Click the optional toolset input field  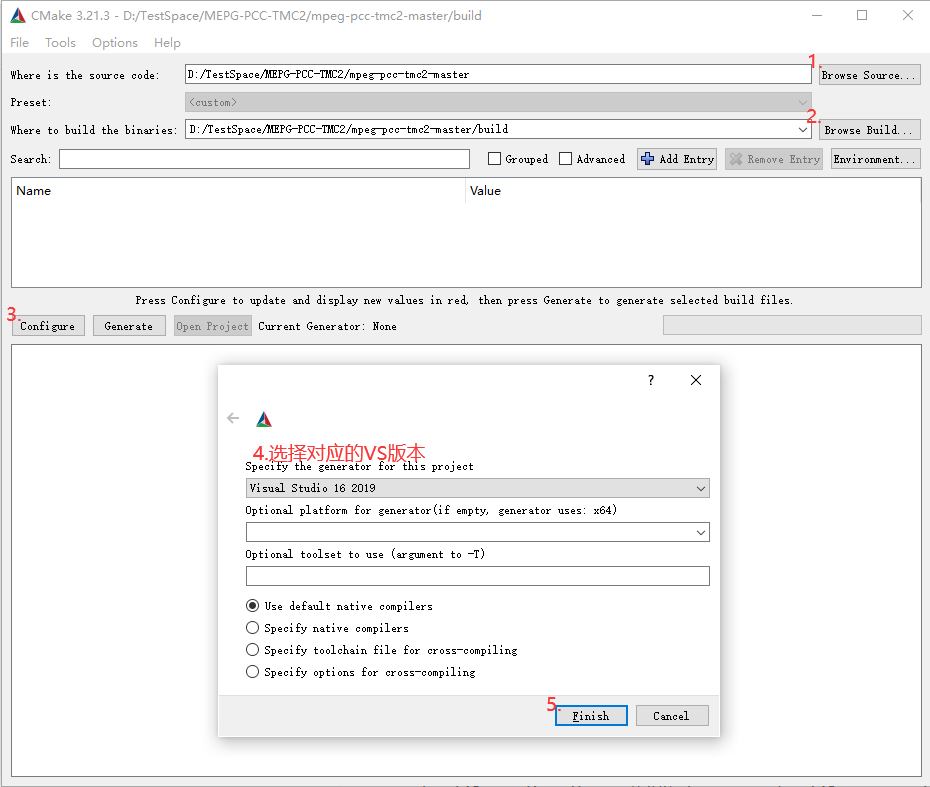pyautogui.click(x=477, y=576)
